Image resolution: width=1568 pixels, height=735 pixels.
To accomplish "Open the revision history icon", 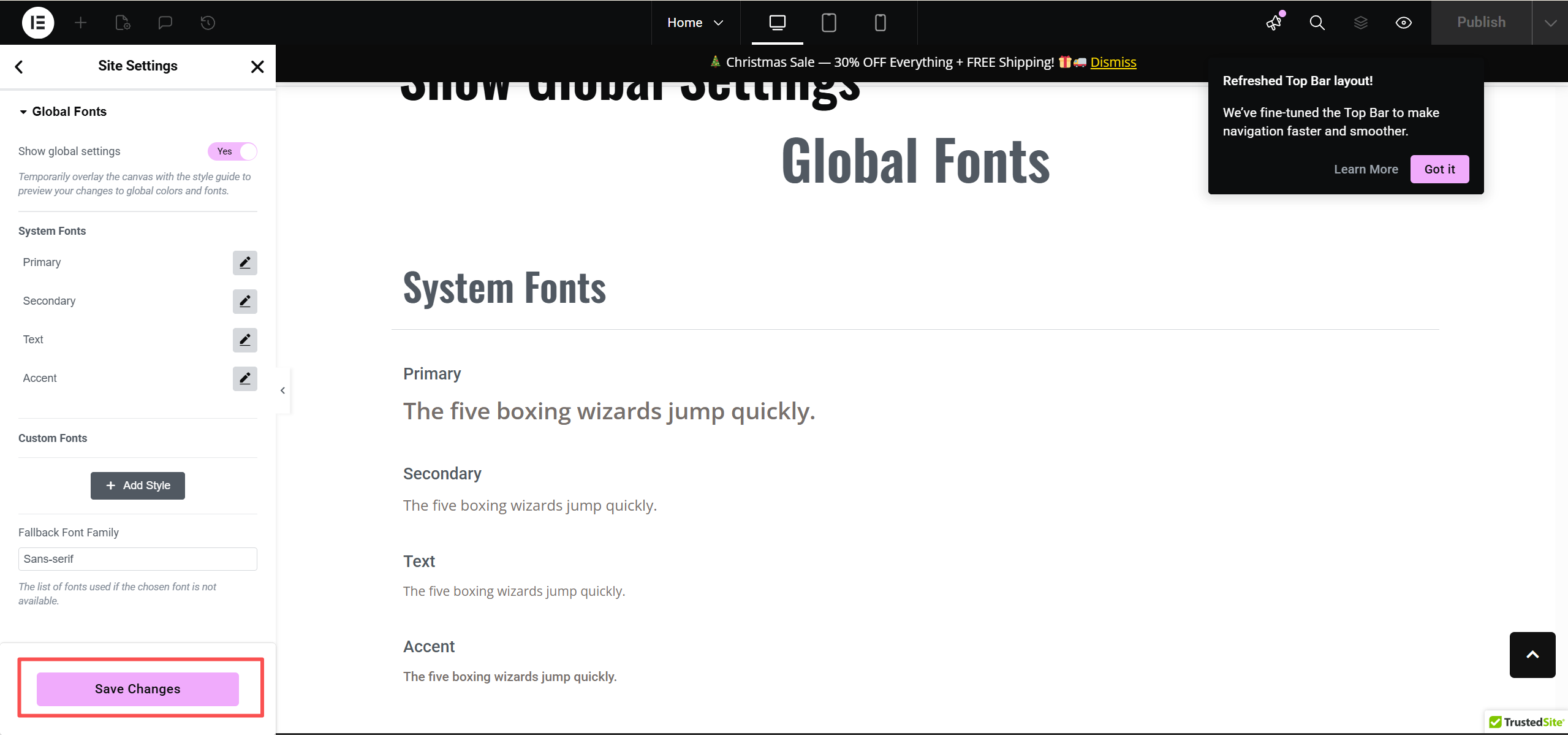I will pos(208,23).
